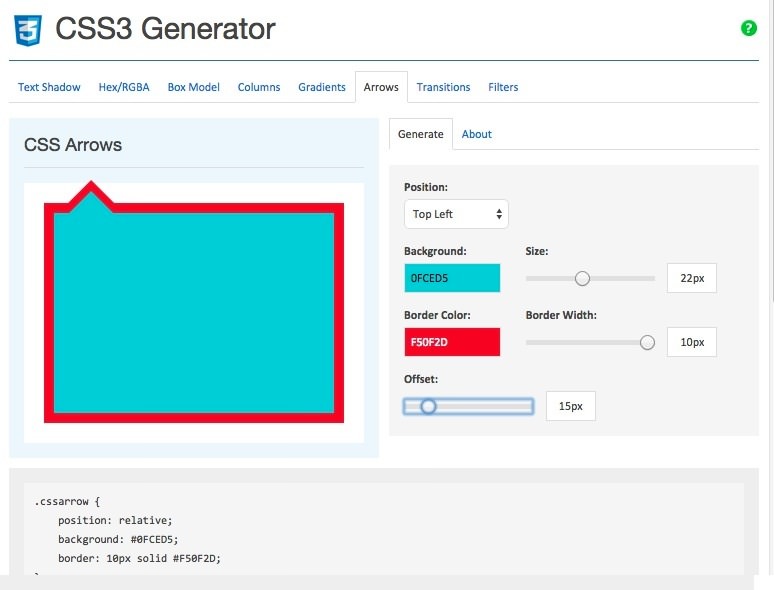The width and height of the screenshot is (774, 590).
Task: Open the Transitions tab
Action: click(443, 87)
